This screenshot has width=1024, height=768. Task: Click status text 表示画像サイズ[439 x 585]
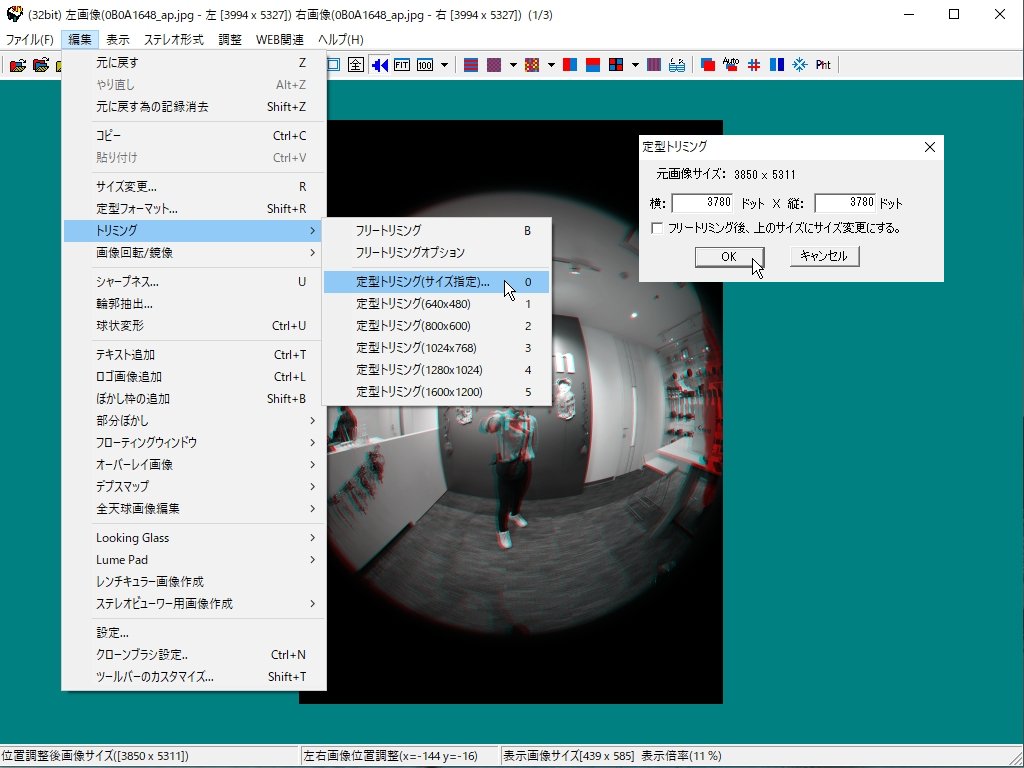(568, 756)
